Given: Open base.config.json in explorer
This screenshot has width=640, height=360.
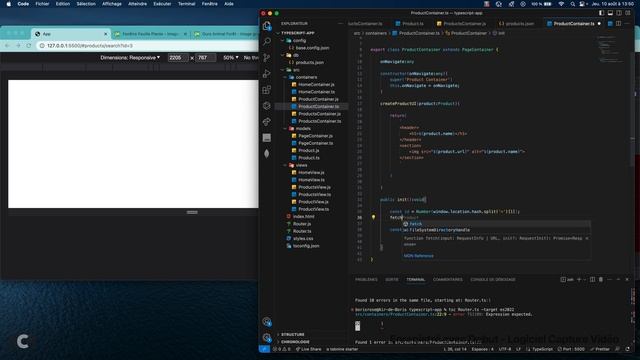Looking at the screenshot, I should [312, 48].
